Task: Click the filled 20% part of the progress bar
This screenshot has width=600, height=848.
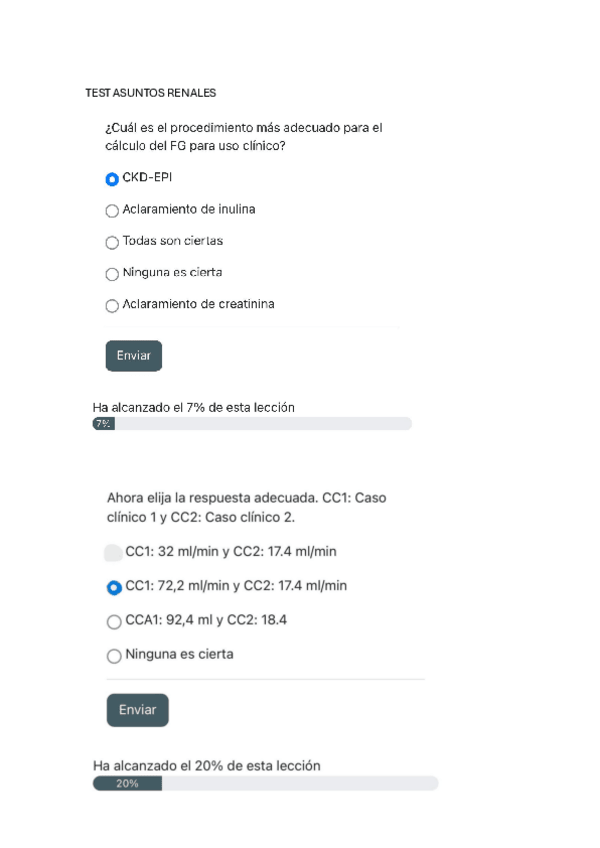Action: (127, 784)
